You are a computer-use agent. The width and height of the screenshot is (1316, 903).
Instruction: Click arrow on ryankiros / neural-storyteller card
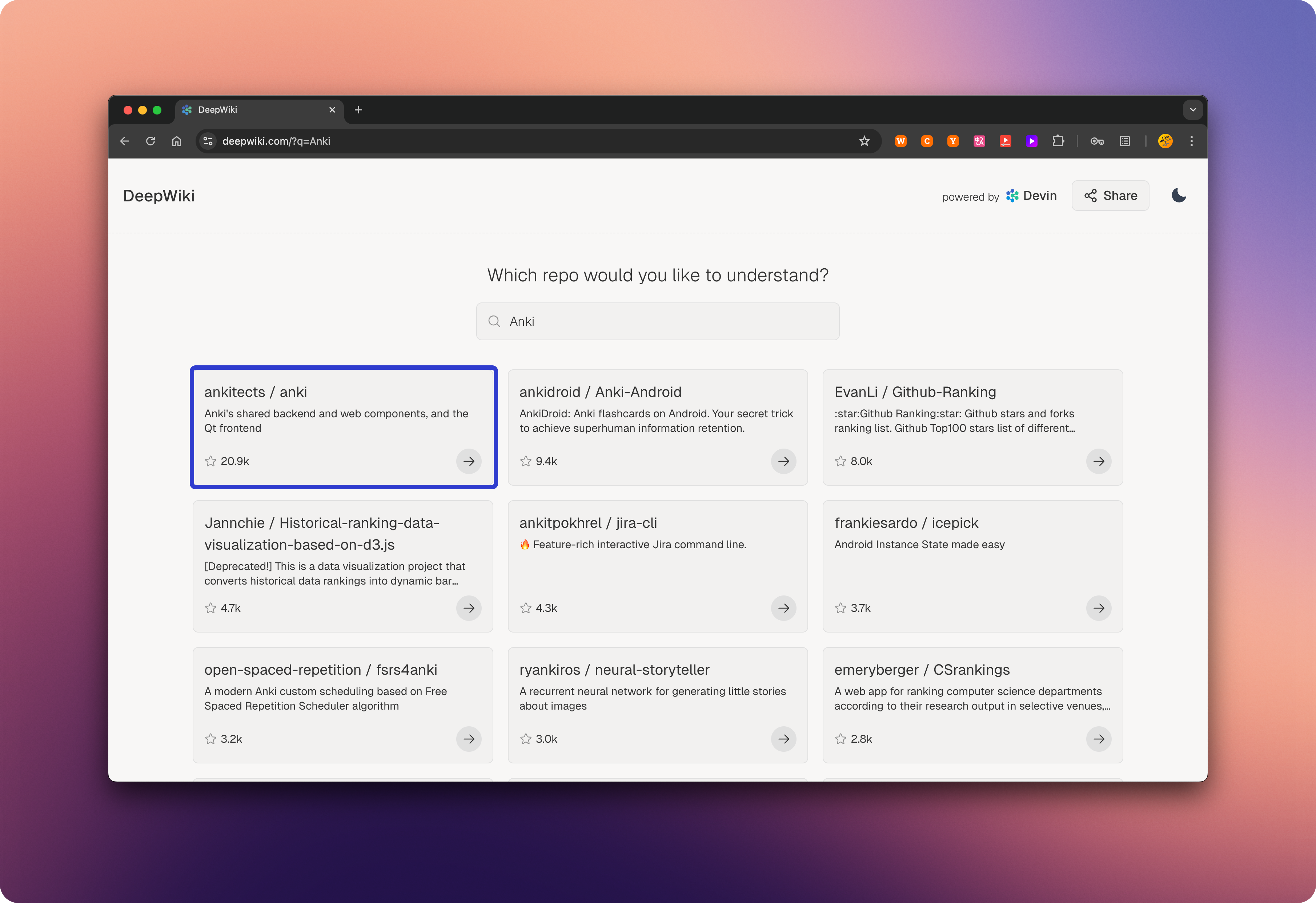pos(784,739)
